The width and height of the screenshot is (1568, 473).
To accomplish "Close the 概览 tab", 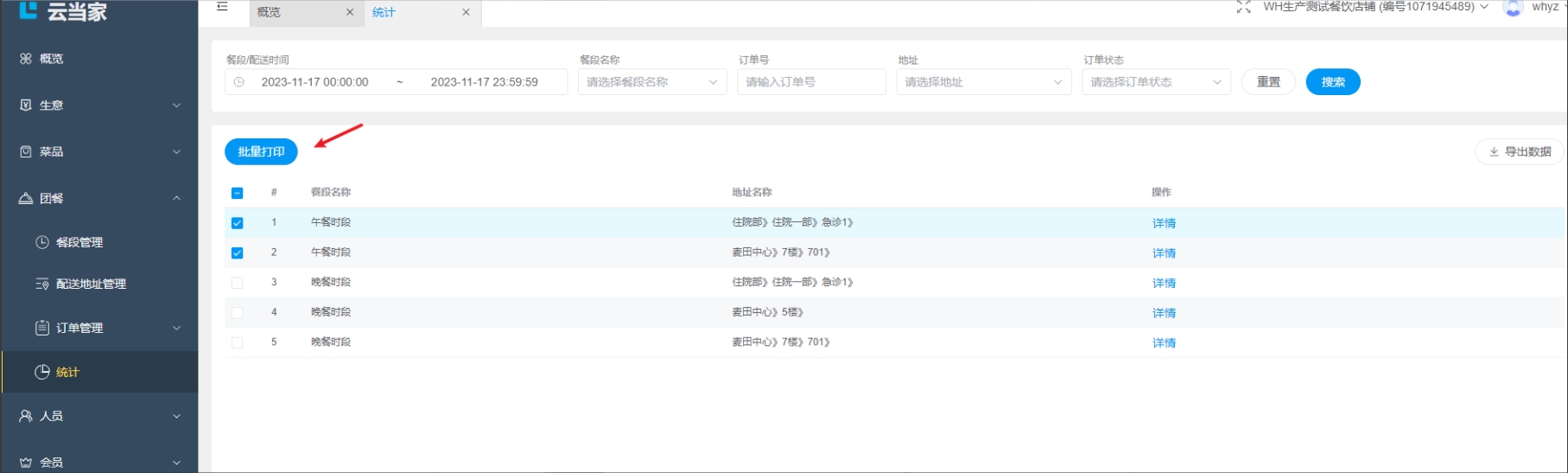I will pyautogui.click(x=350, y=12).
